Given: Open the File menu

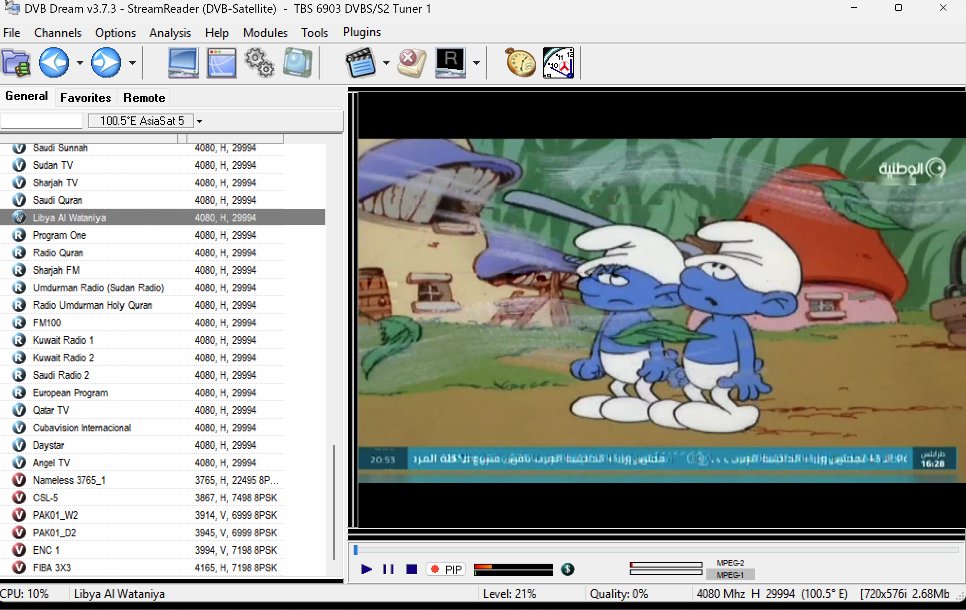Looking at the screenshot, I should coord(12,33).
